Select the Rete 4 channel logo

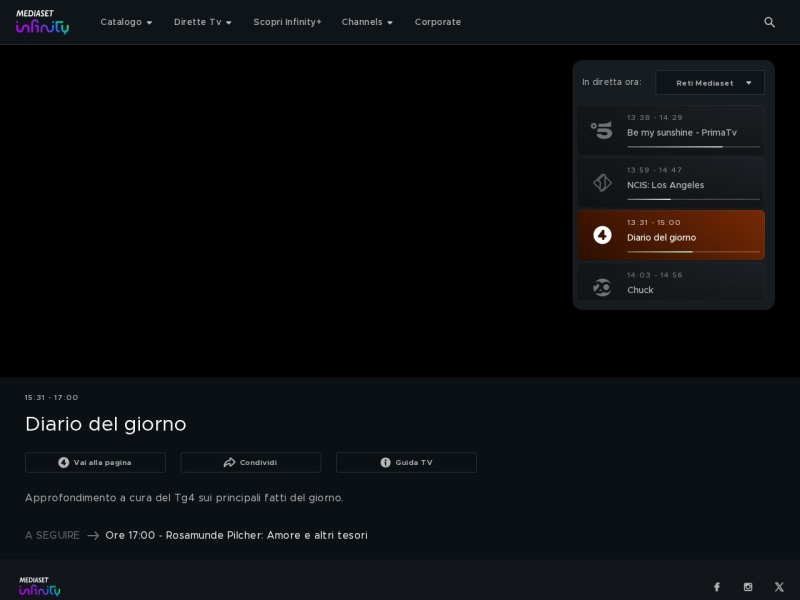point(602,235)
